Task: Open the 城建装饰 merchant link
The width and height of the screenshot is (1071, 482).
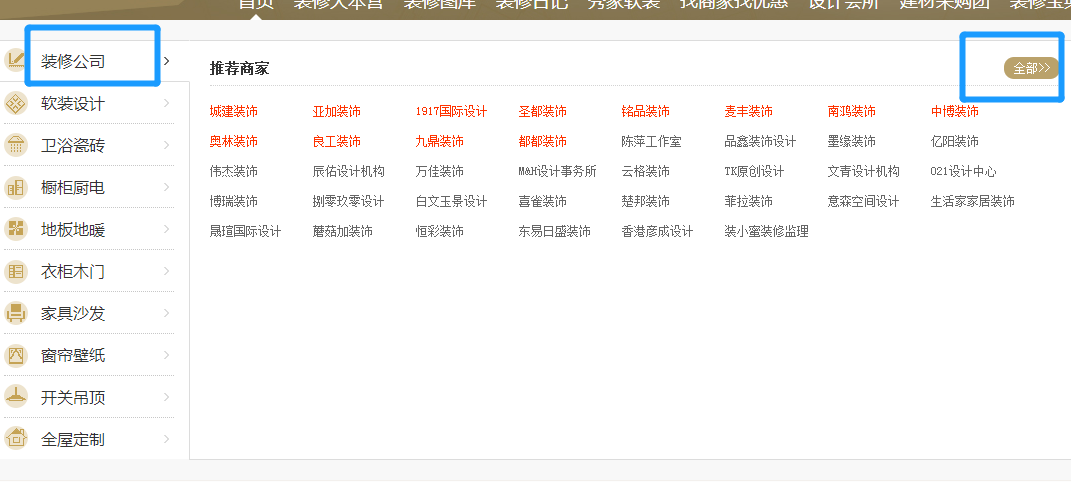Action: pyautogui.click(x=234, y=111)
